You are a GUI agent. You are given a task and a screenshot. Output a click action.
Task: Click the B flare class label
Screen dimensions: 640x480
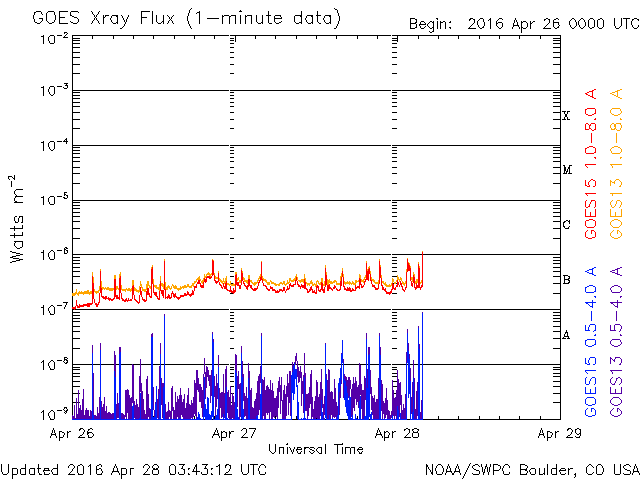point(566,280)
